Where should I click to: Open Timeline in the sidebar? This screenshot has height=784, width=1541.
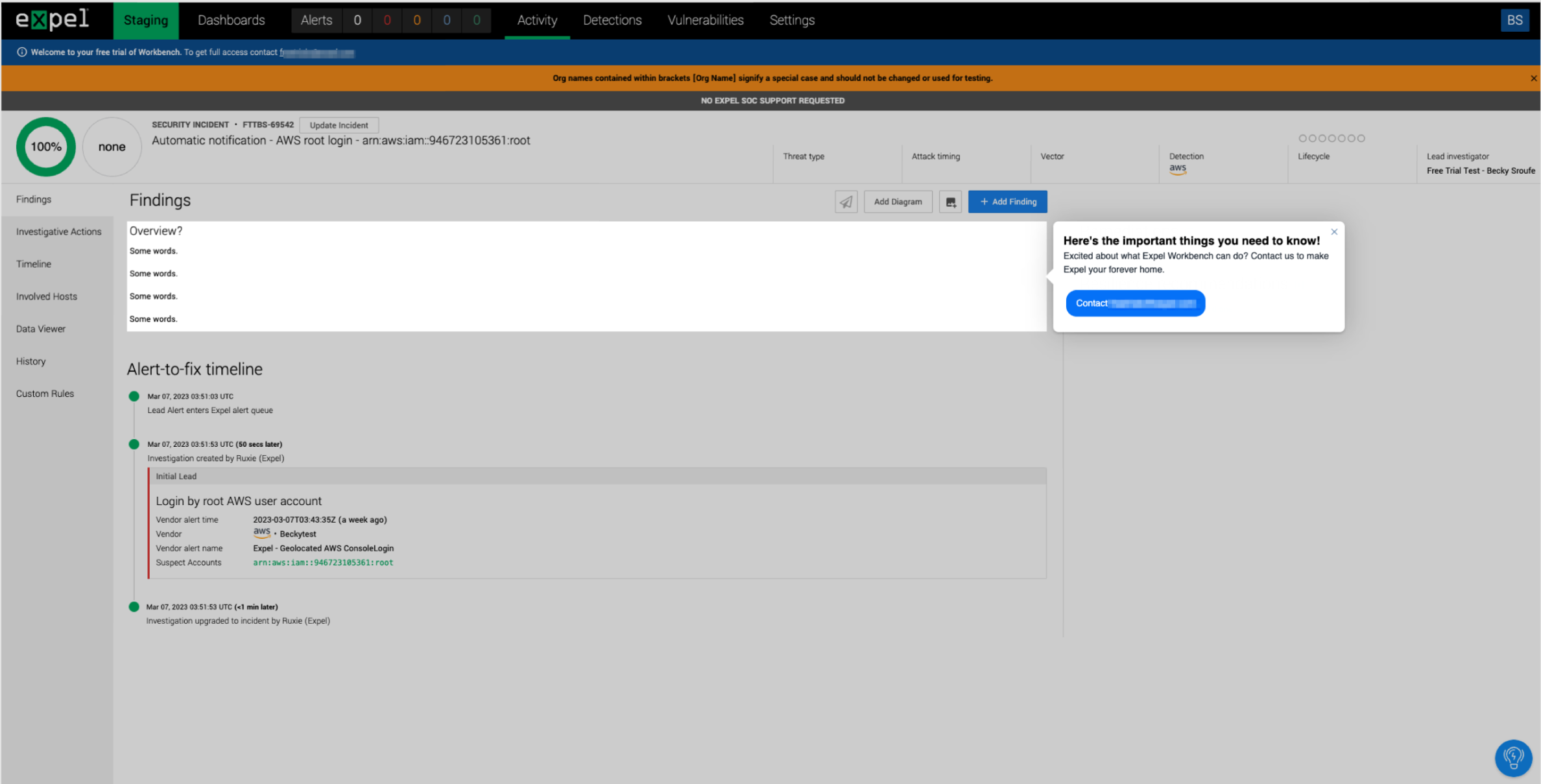pyautogui.click(x=33, y=264)
